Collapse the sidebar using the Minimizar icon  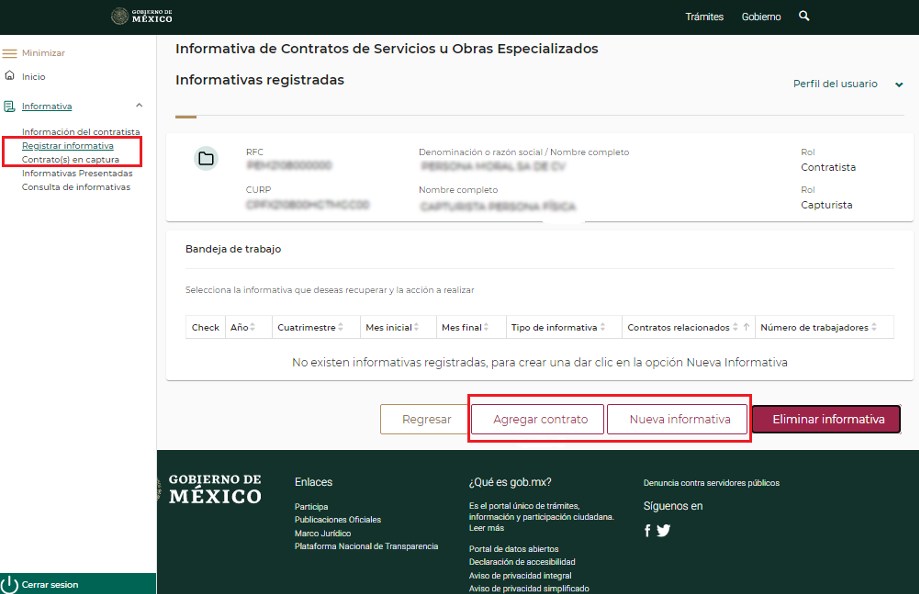tap(9, 53)
